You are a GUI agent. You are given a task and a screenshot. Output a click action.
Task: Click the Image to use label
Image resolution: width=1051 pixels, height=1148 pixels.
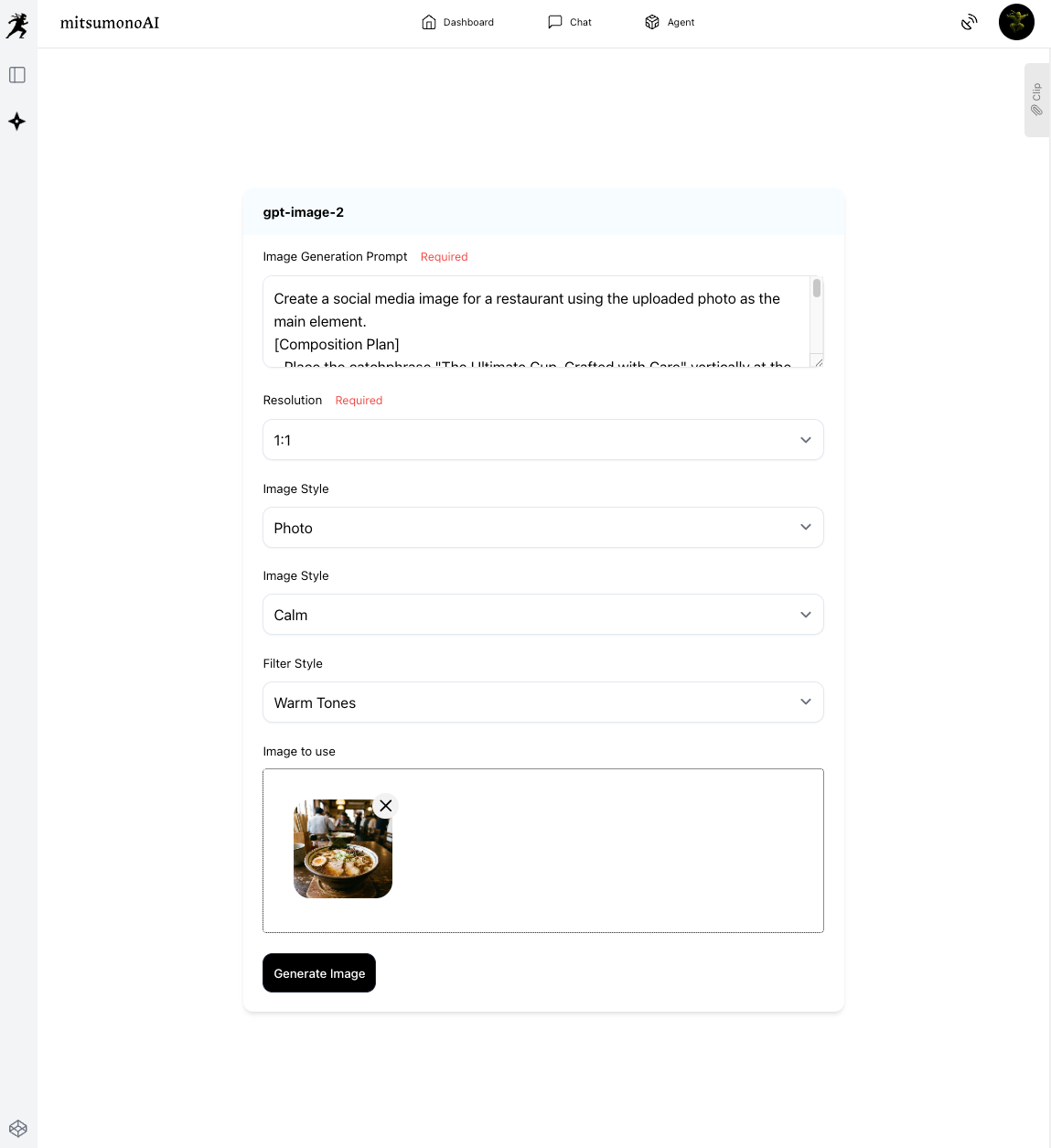tap(299, 752)
